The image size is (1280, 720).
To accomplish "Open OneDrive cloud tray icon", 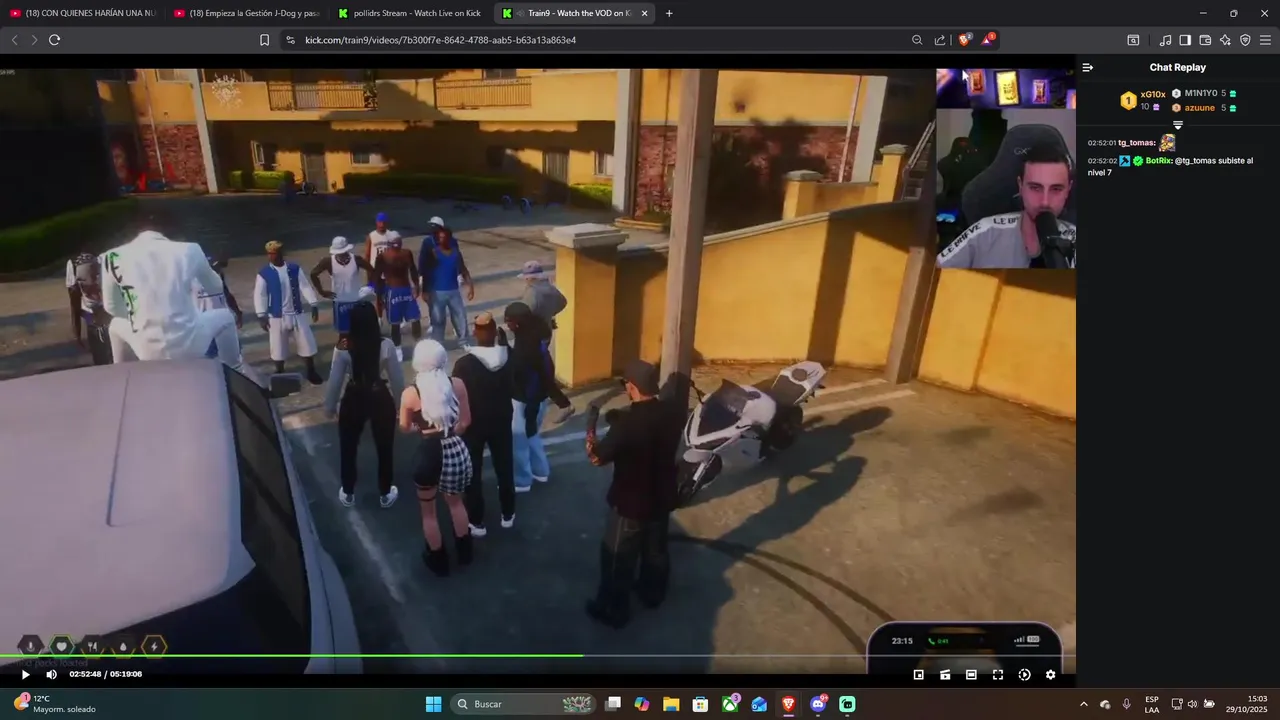I will tap(1105, 704).
